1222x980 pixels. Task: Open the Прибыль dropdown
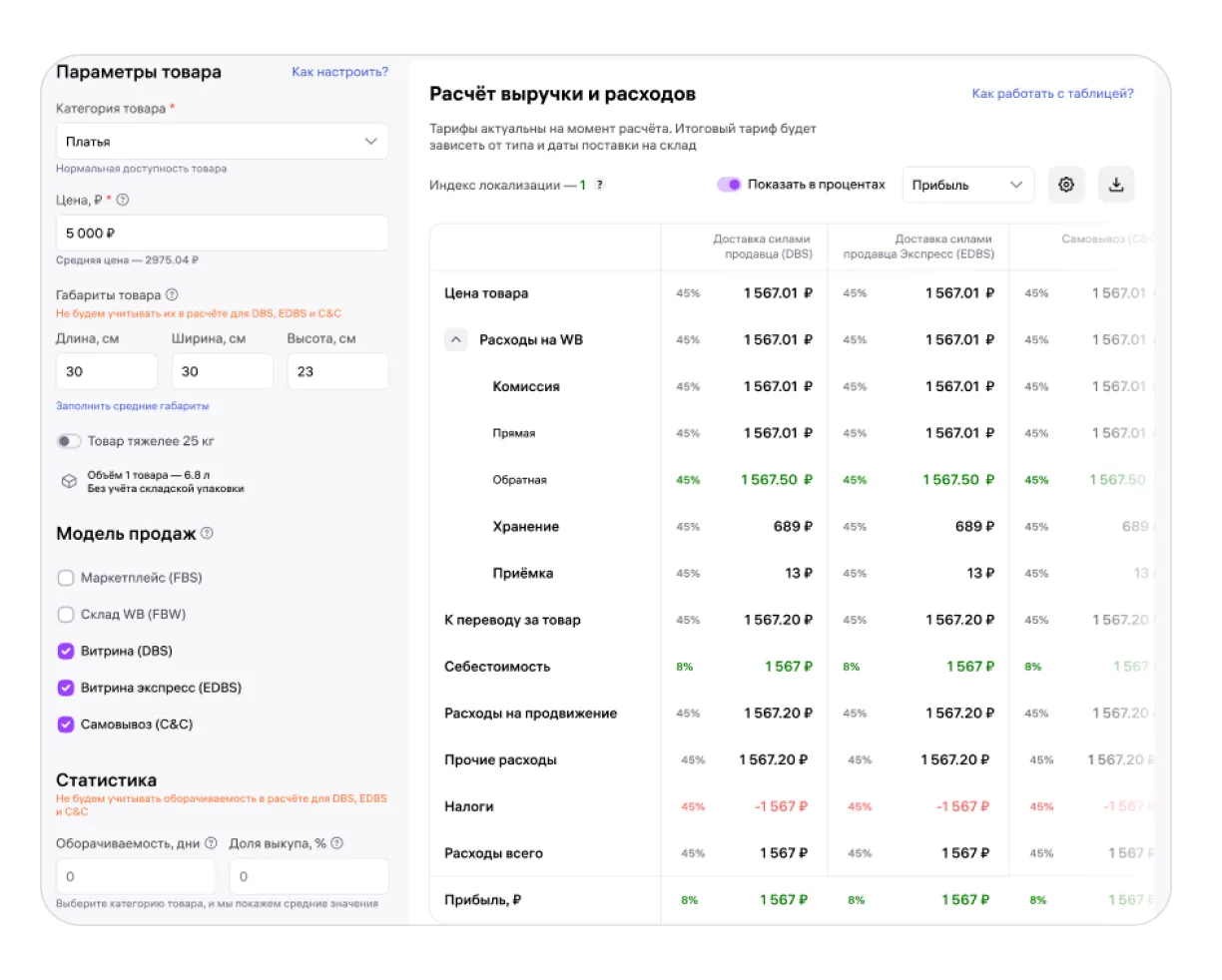coord(966,185)
